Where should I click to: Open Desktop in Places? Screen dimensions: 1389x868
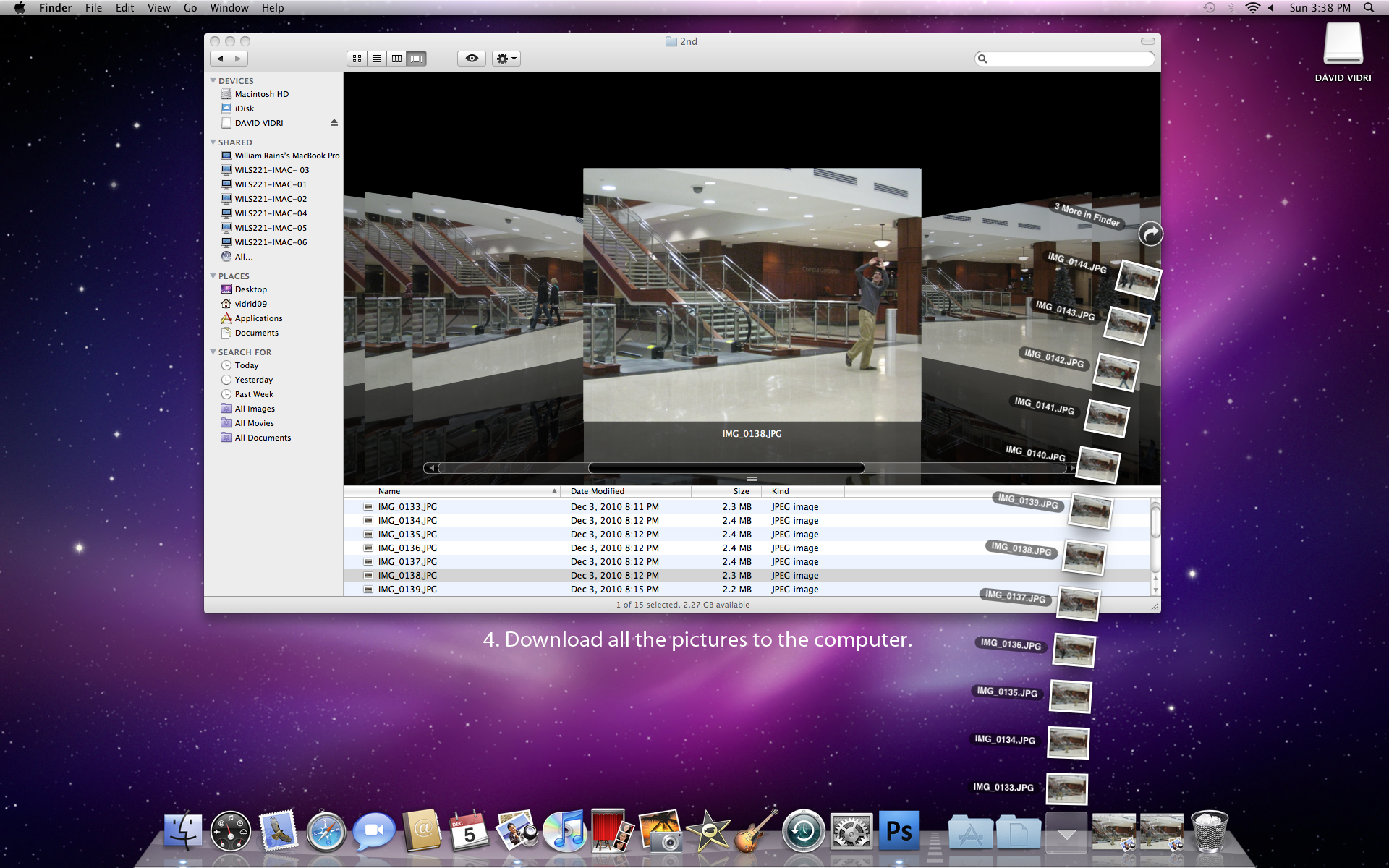coord(250,289)
